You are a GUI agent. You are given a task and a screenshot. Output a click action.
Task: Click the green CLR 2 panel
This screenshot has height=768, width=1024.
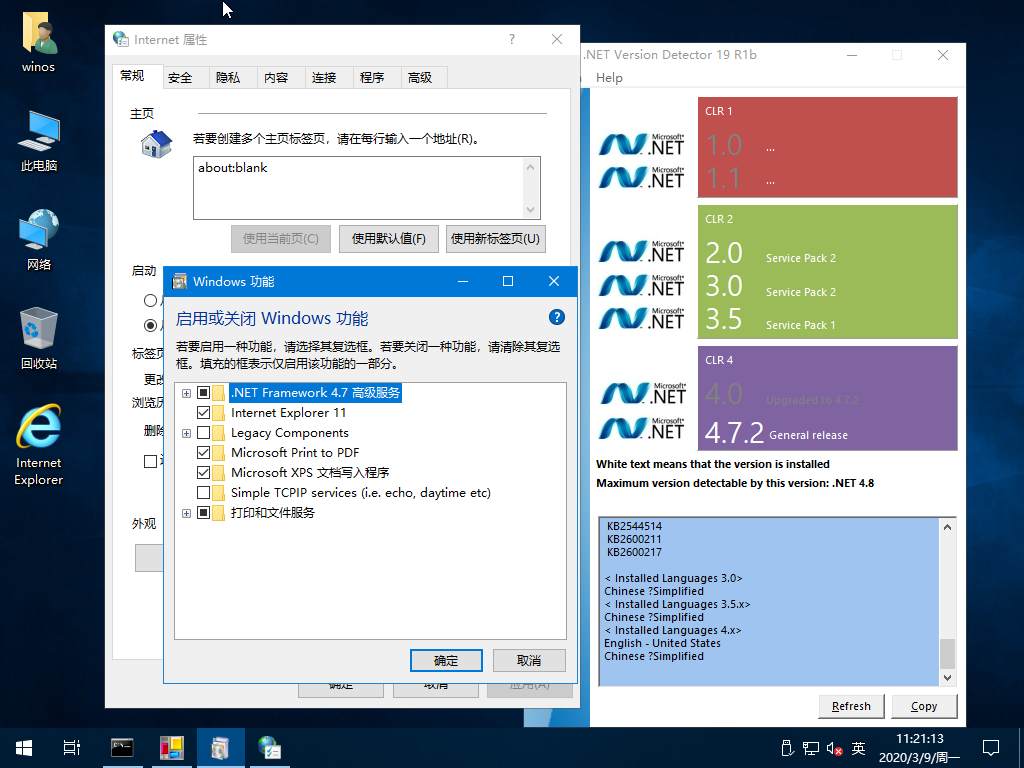coord(827,272)
